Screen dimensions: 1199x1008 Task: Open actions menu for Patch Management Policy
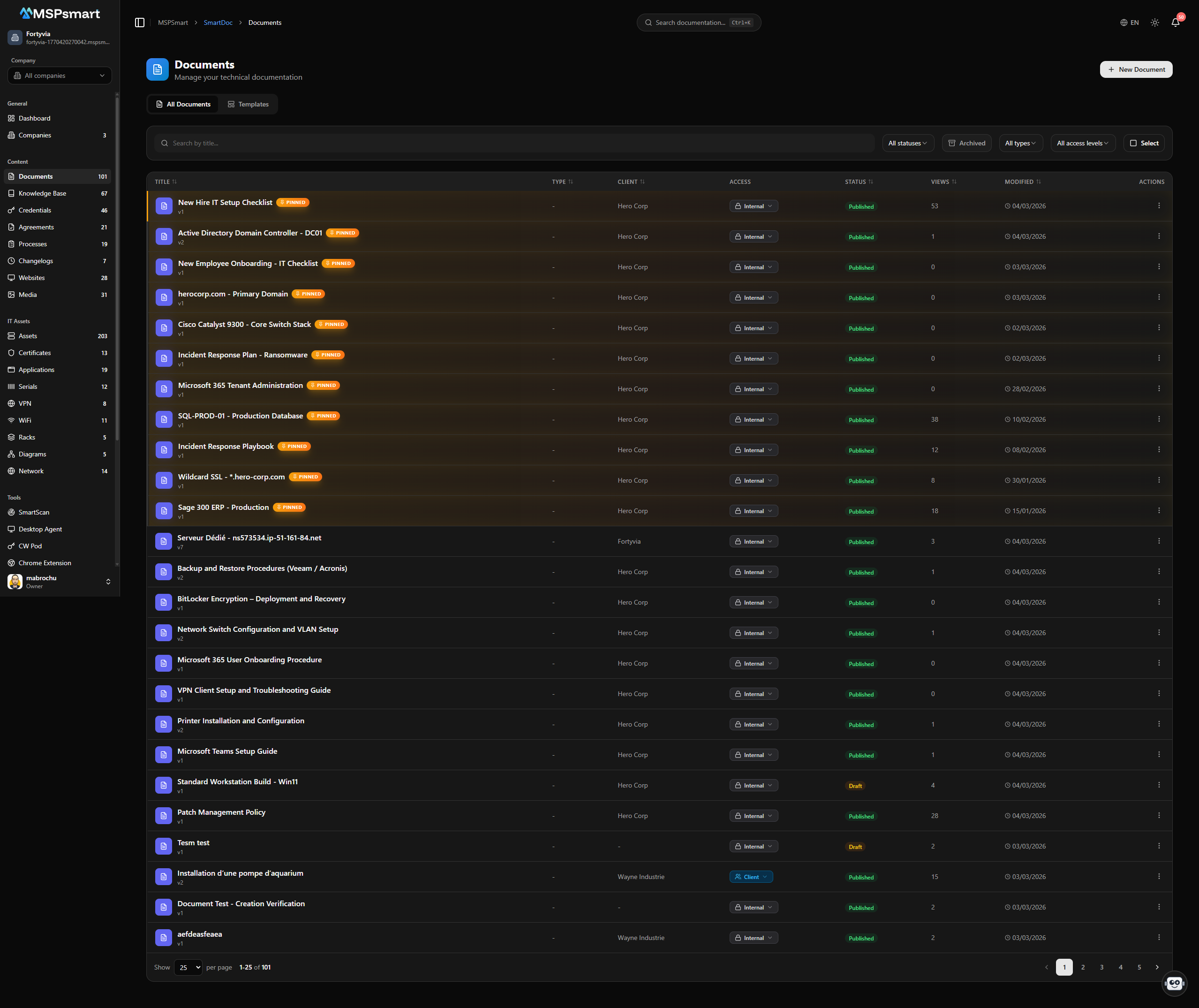coord(1159,815)
